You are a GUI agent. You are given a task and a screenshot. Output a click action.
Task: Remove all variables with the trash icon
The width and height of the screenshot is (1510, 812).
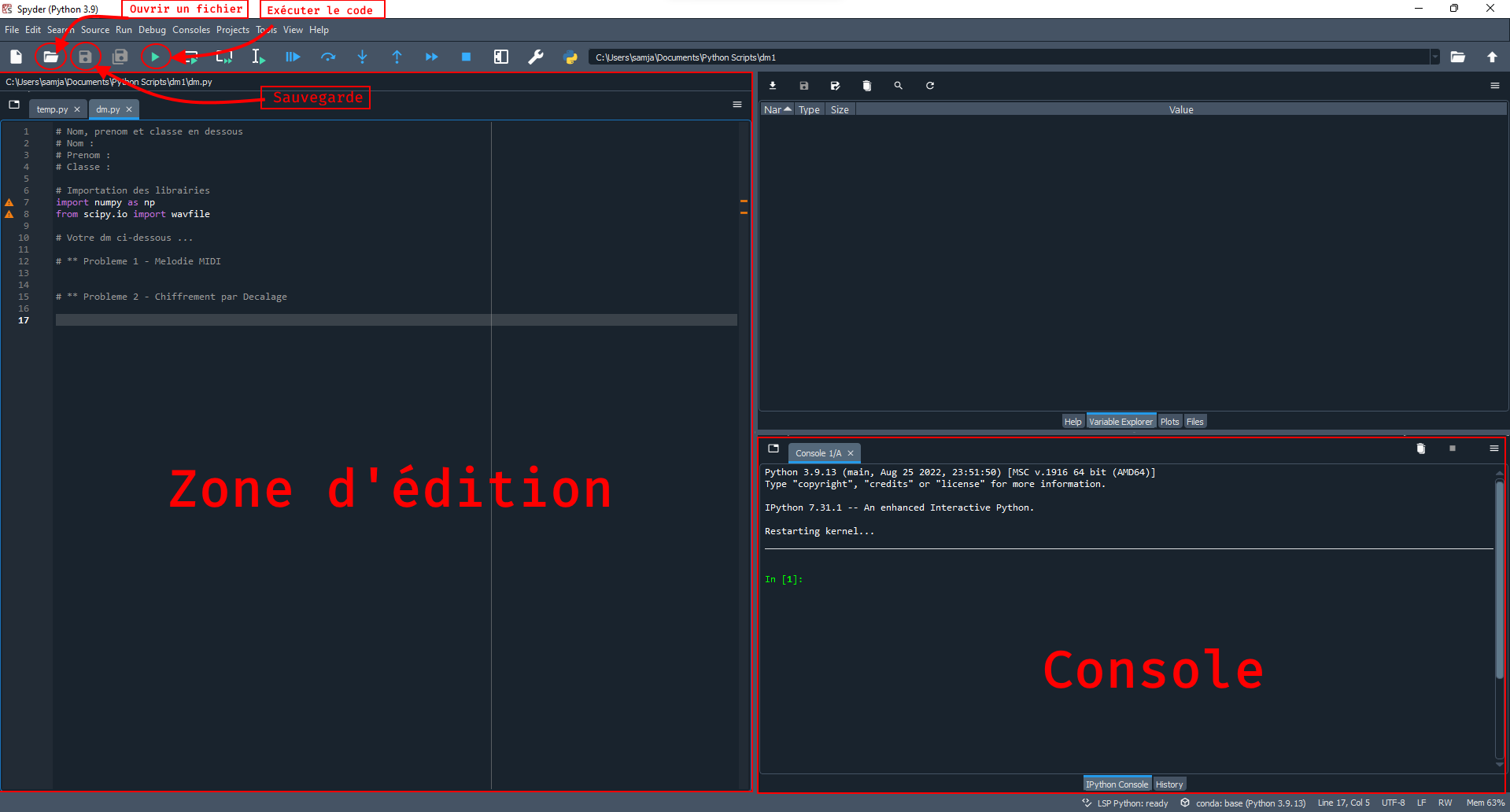point(867,85)
